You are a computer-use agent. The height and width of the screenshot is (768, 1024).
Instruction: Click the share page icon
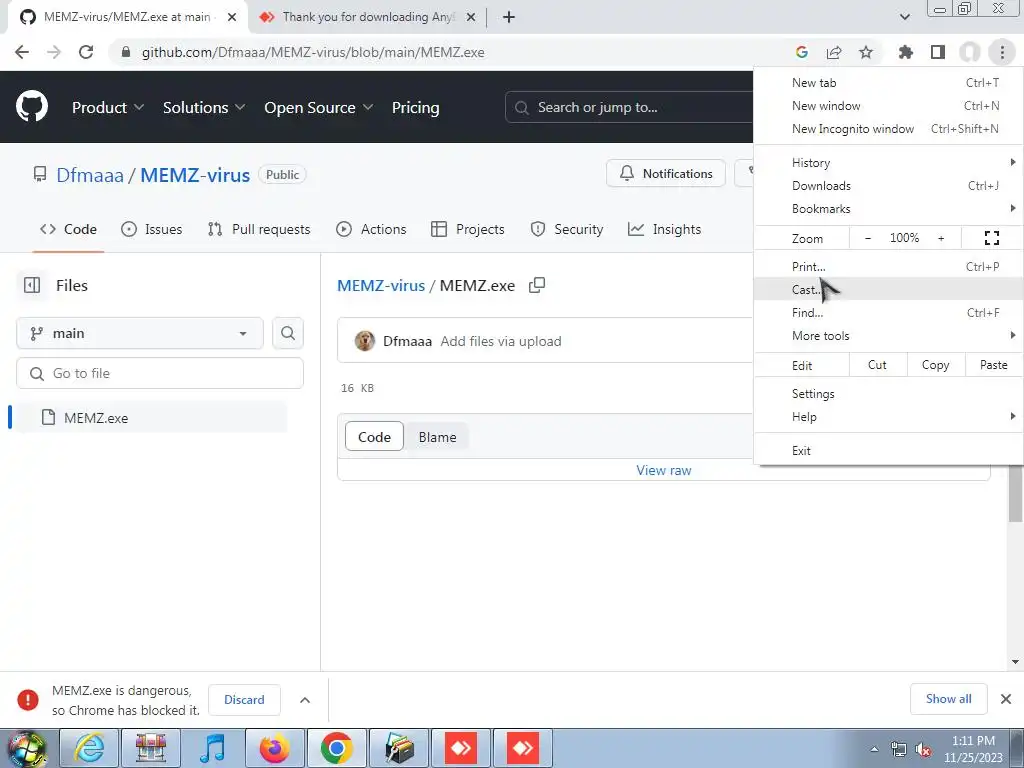pos(834,52)
